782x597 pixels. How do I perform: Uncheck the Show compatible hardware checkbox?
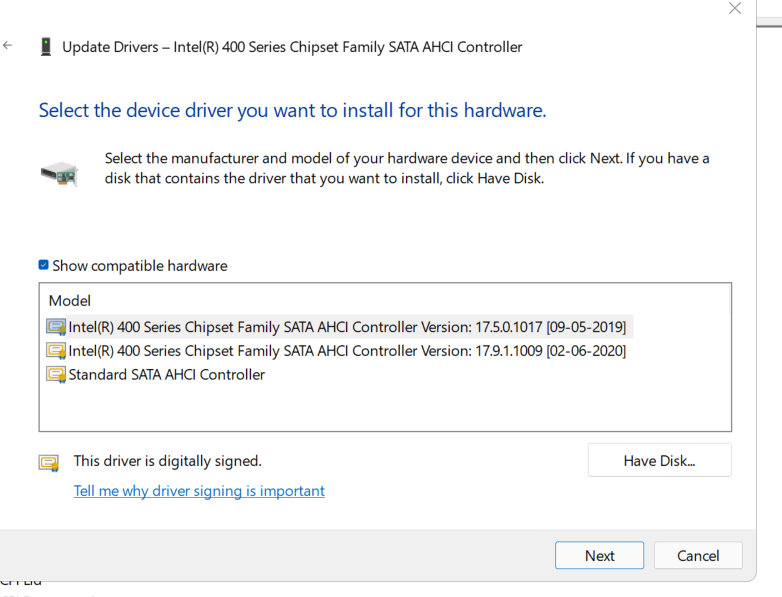tap(44, 266)
